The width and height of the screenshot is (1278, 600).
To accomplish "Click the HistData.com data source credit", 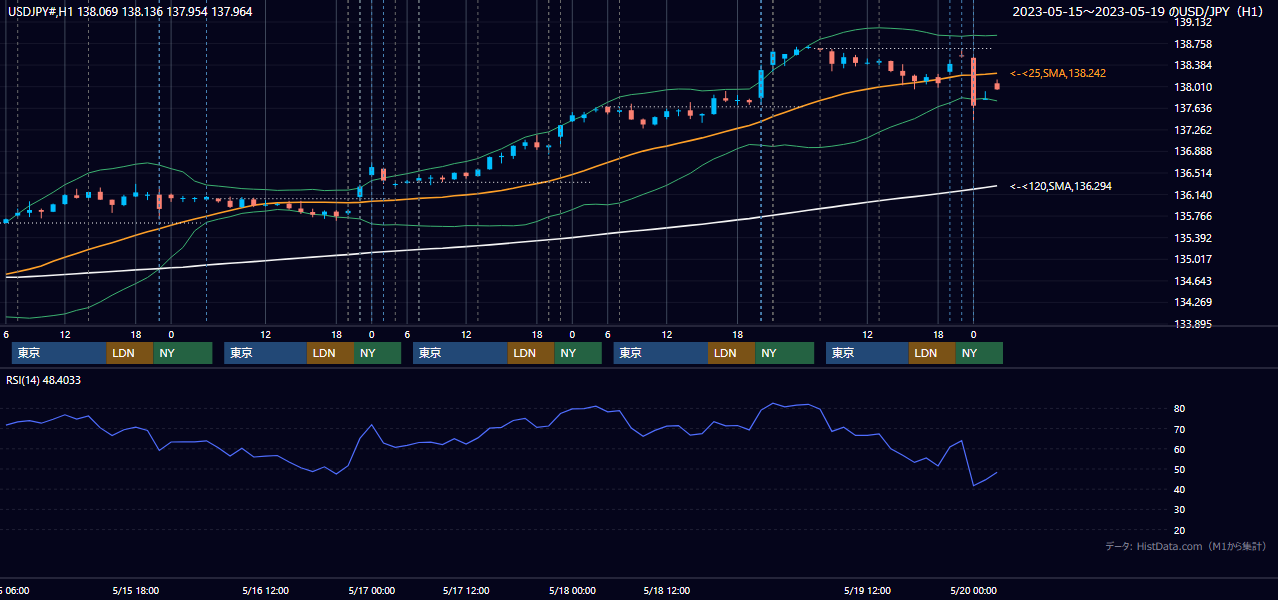I will coord(1185,546).
